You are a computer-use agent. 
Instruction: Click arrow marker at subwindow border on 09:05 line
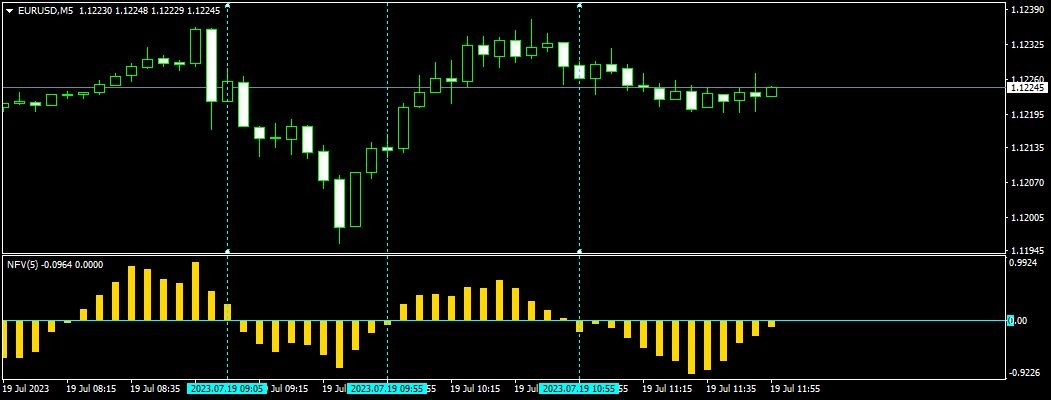point(228,251)
